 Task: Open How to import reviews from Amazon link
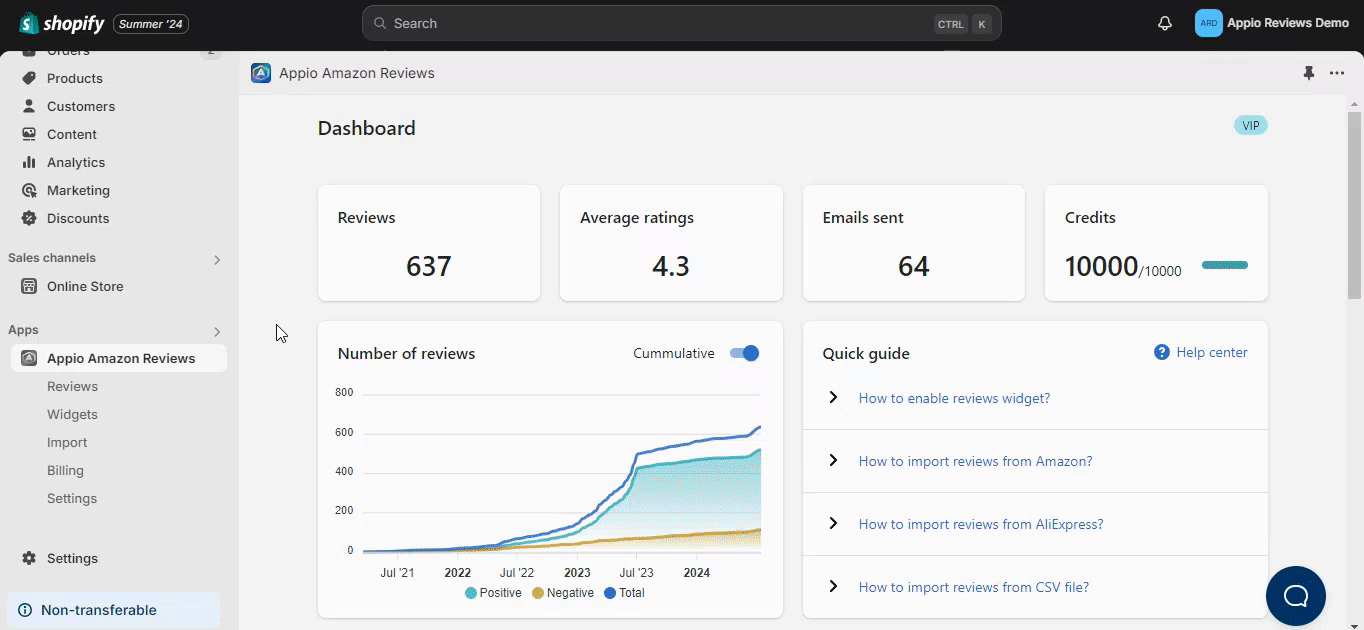(975, 461)
